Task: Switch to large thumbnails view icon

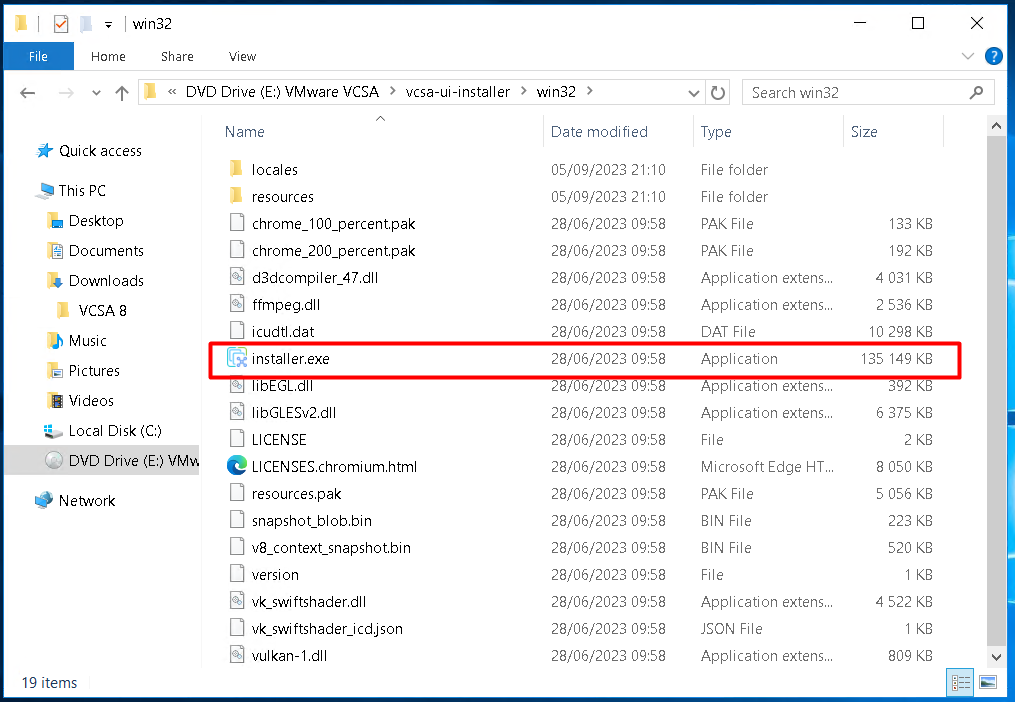Action: 988,683
